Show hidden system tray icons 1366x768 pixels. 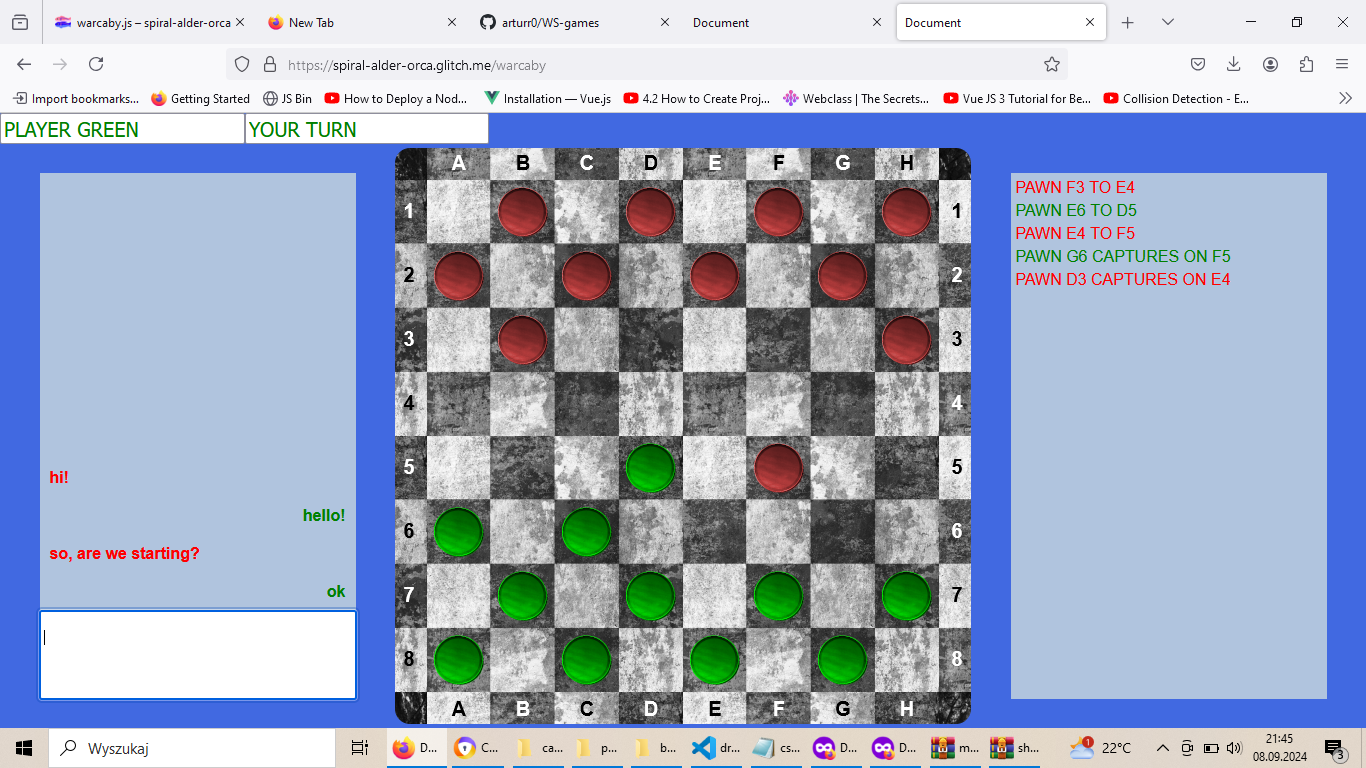(x=1162, y=748)
